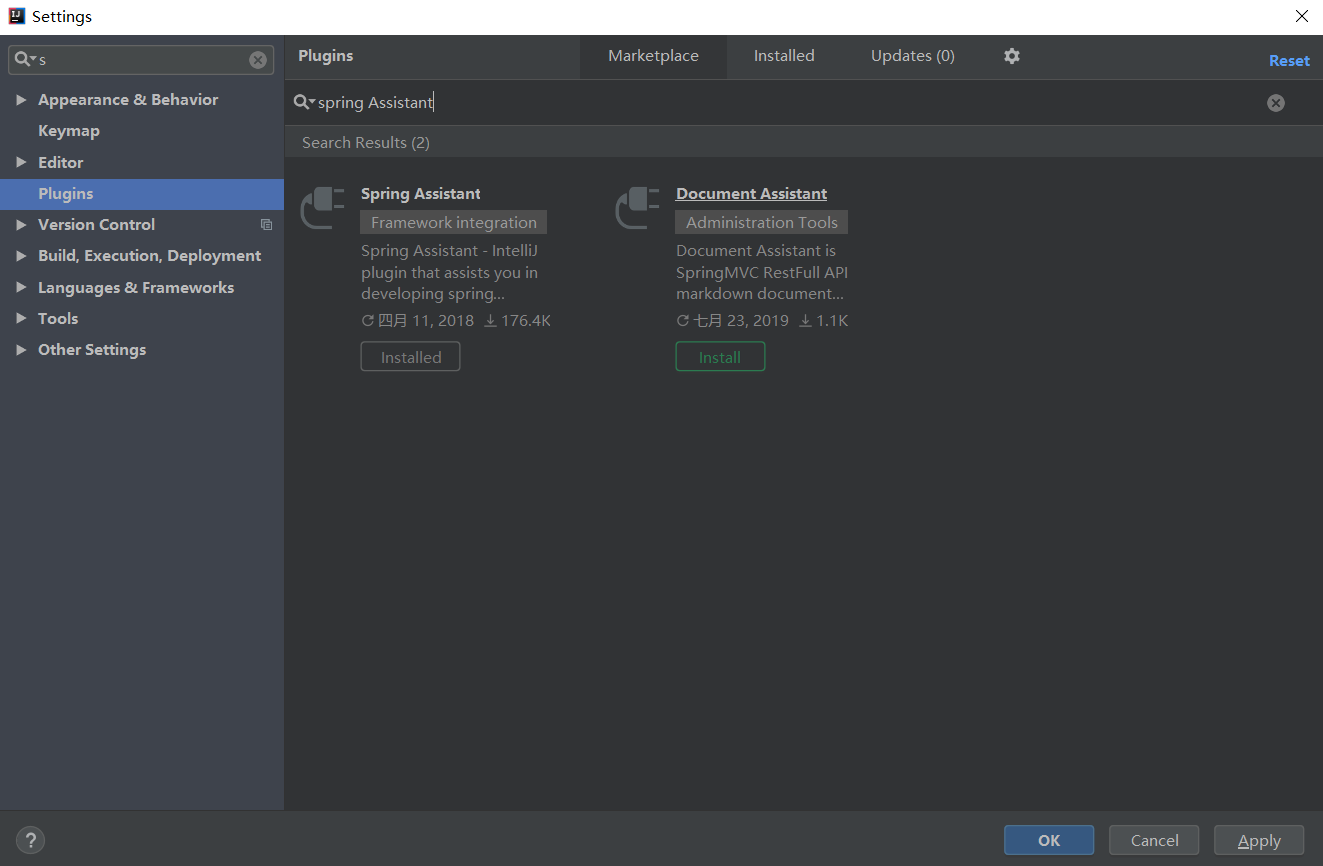Image resolution: width=1323 pixels, height=866 pixels.
Task: Expand the Tools settings node
Action: pos(21,318)
